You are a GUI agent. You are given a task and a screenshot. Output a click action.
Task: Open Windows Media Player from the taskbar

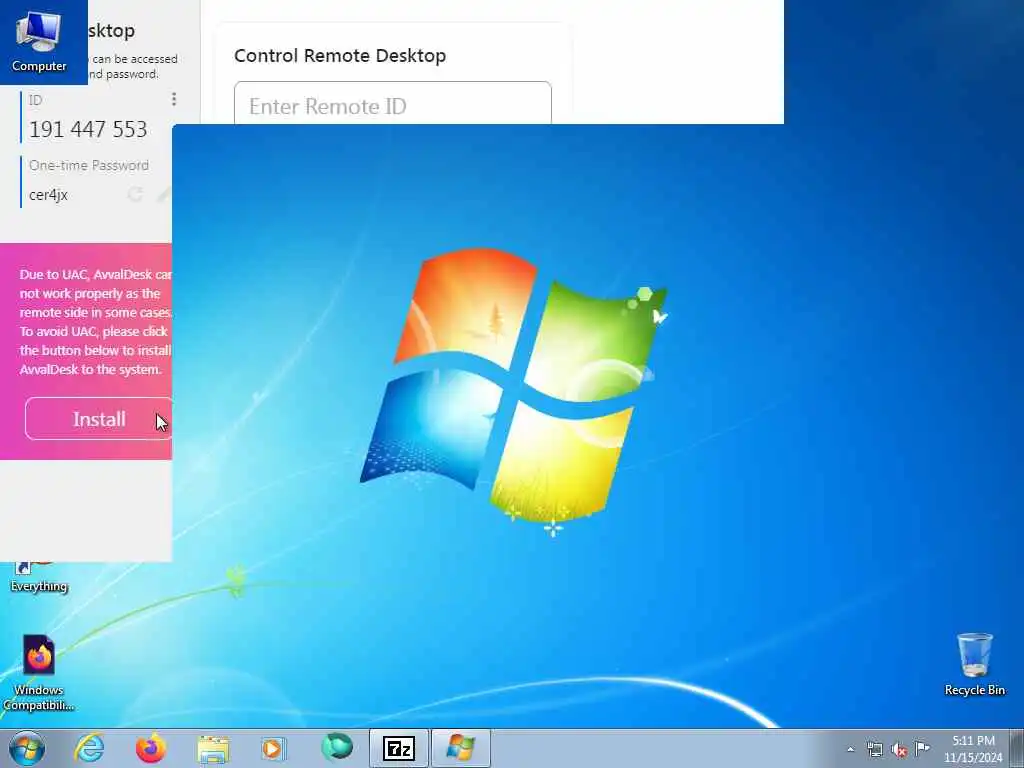click(273, 748)
